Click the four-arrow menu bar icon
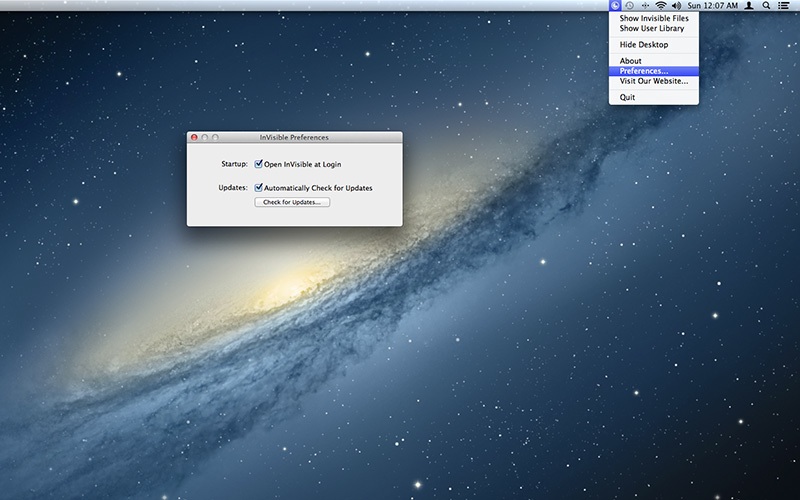This screenshot has height=500, width=800. click(645, 6)
